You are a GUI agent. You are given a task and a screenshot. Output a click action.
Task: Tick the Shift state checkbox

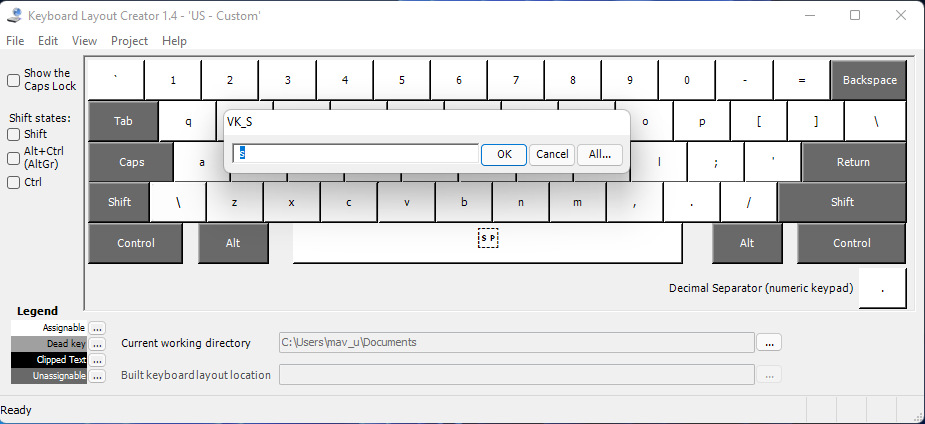tap(14, 134)
